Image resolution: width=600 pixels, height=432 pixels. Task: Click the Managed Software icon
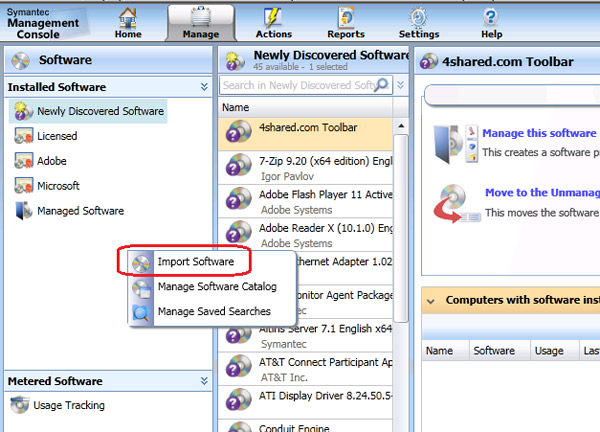pyautogui.click(x=24, y=211)
